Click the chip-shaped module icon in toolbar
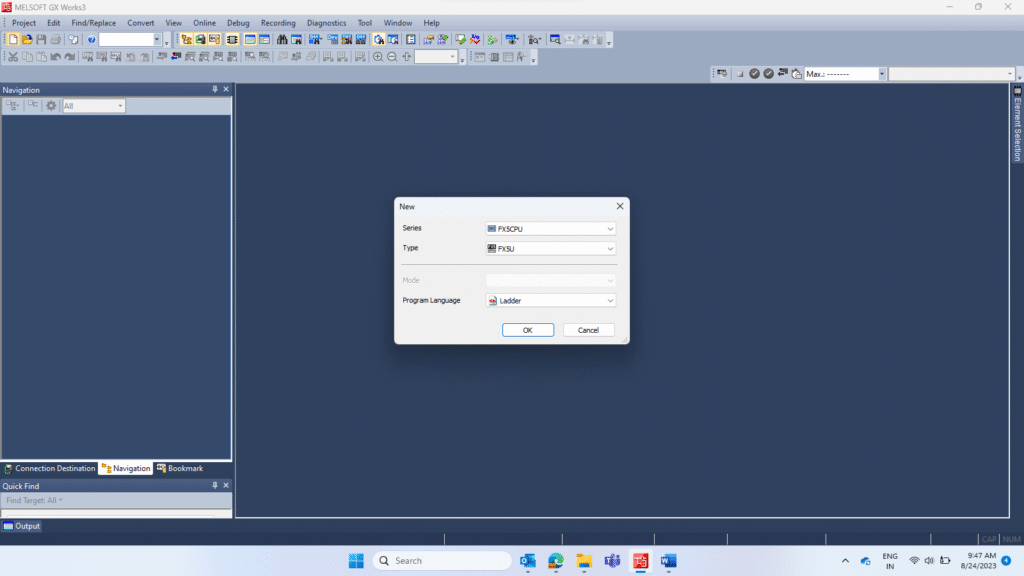The height and width of the screenshot is (576, 1024). (x=232, y=39)
